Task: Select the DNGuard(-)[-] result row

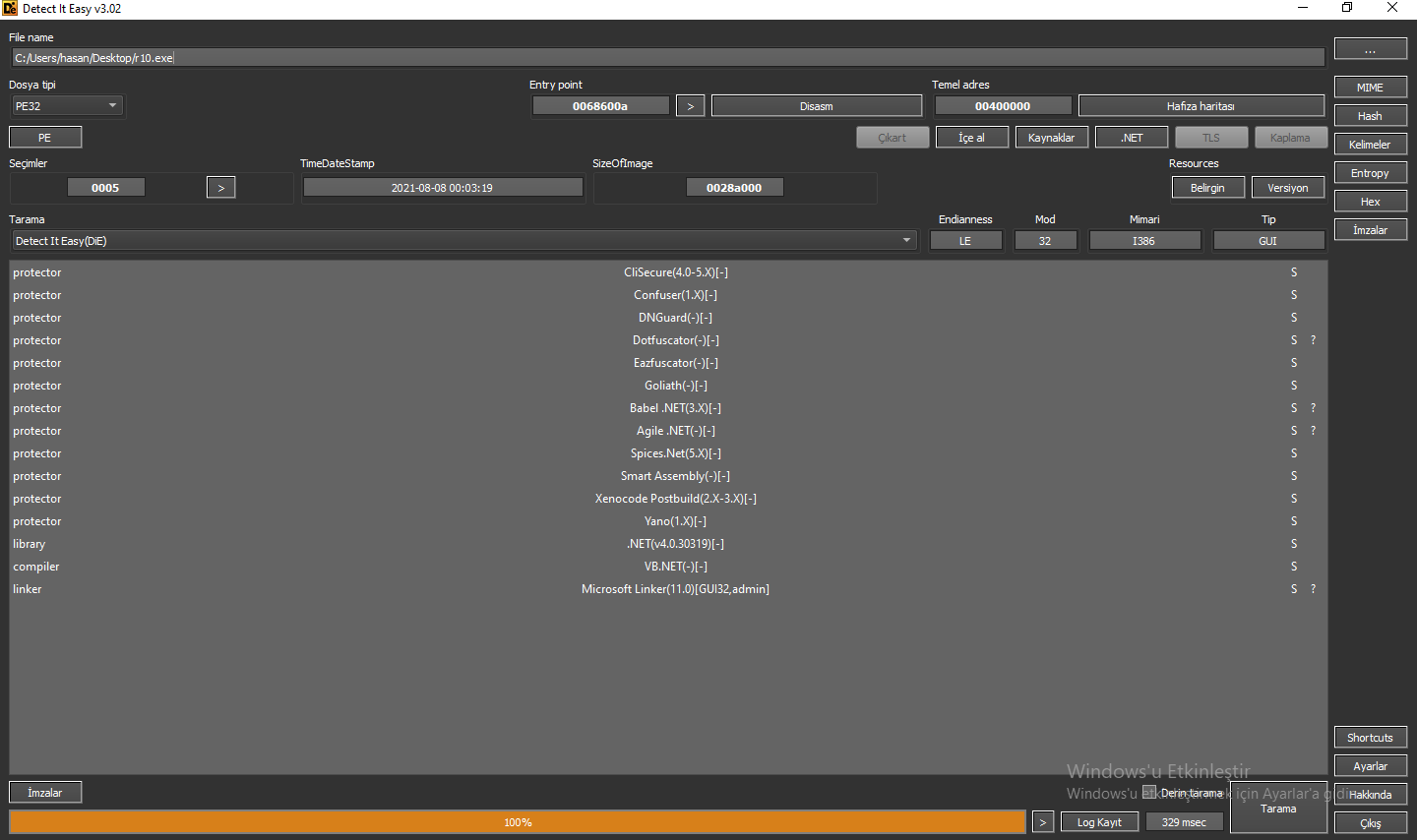Action: (668, 318)
